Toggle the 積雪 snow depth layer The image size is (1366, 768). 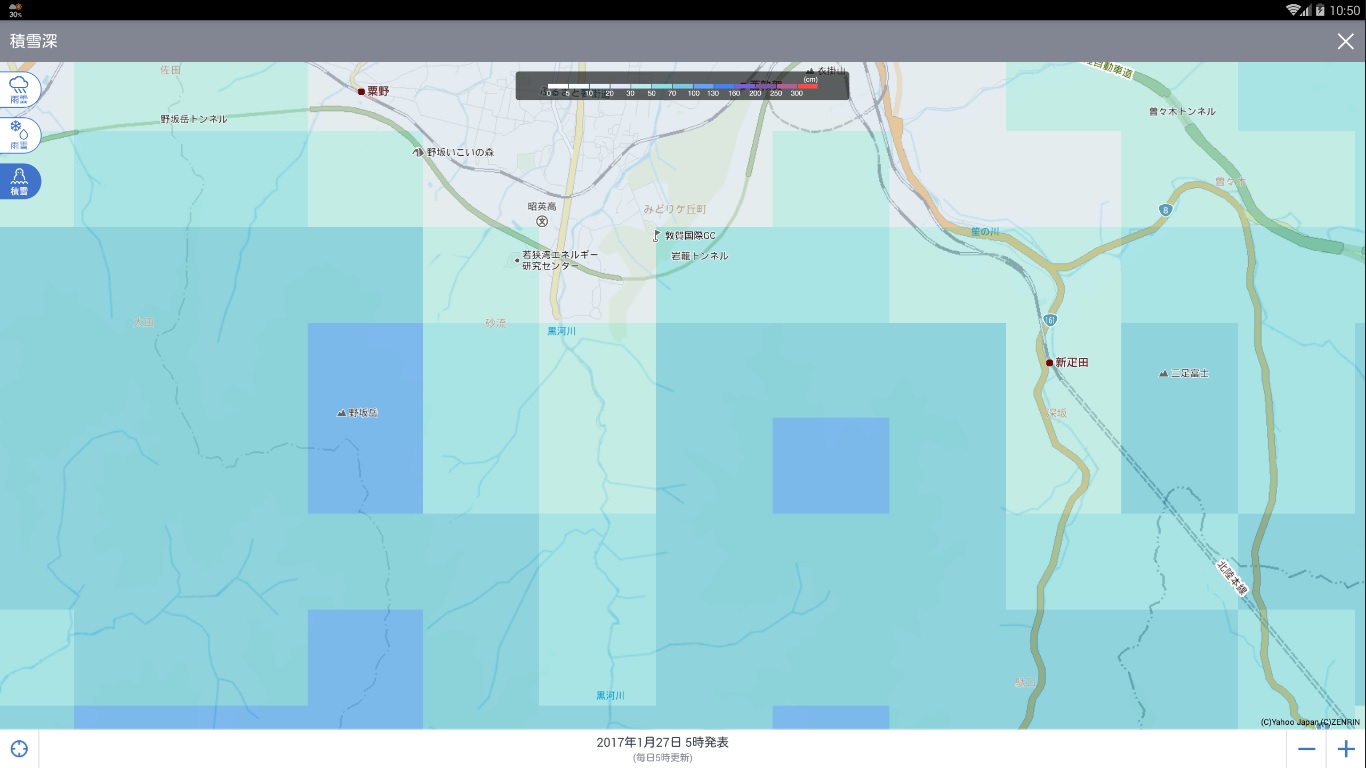click(x=19, y=181)
